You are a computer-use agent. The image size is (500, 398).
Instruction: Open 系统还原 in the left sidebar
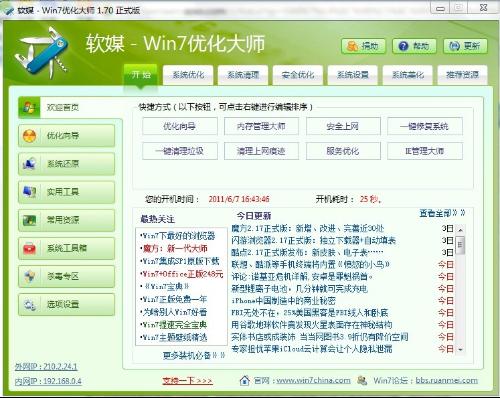[x=66, y=164]
